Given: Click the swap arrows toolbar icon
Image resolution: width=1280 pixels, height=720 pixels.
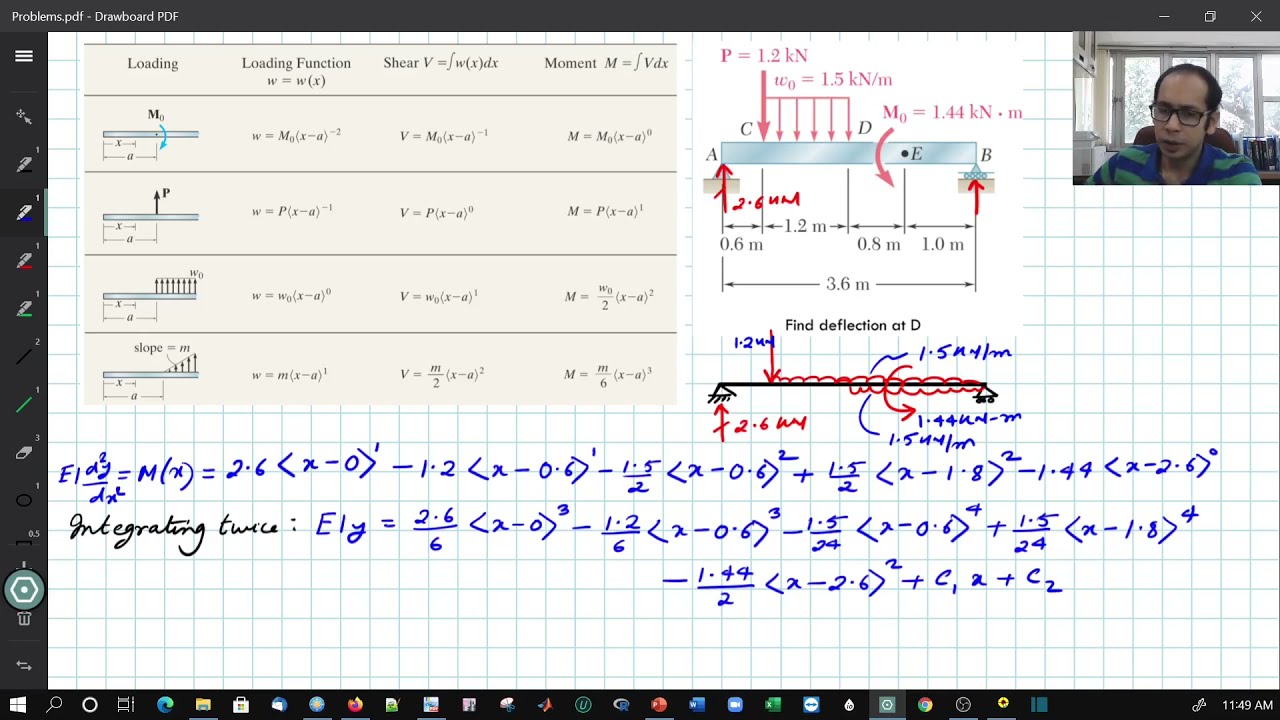Looking at the screenshot, I should click(x=24, y=666).
